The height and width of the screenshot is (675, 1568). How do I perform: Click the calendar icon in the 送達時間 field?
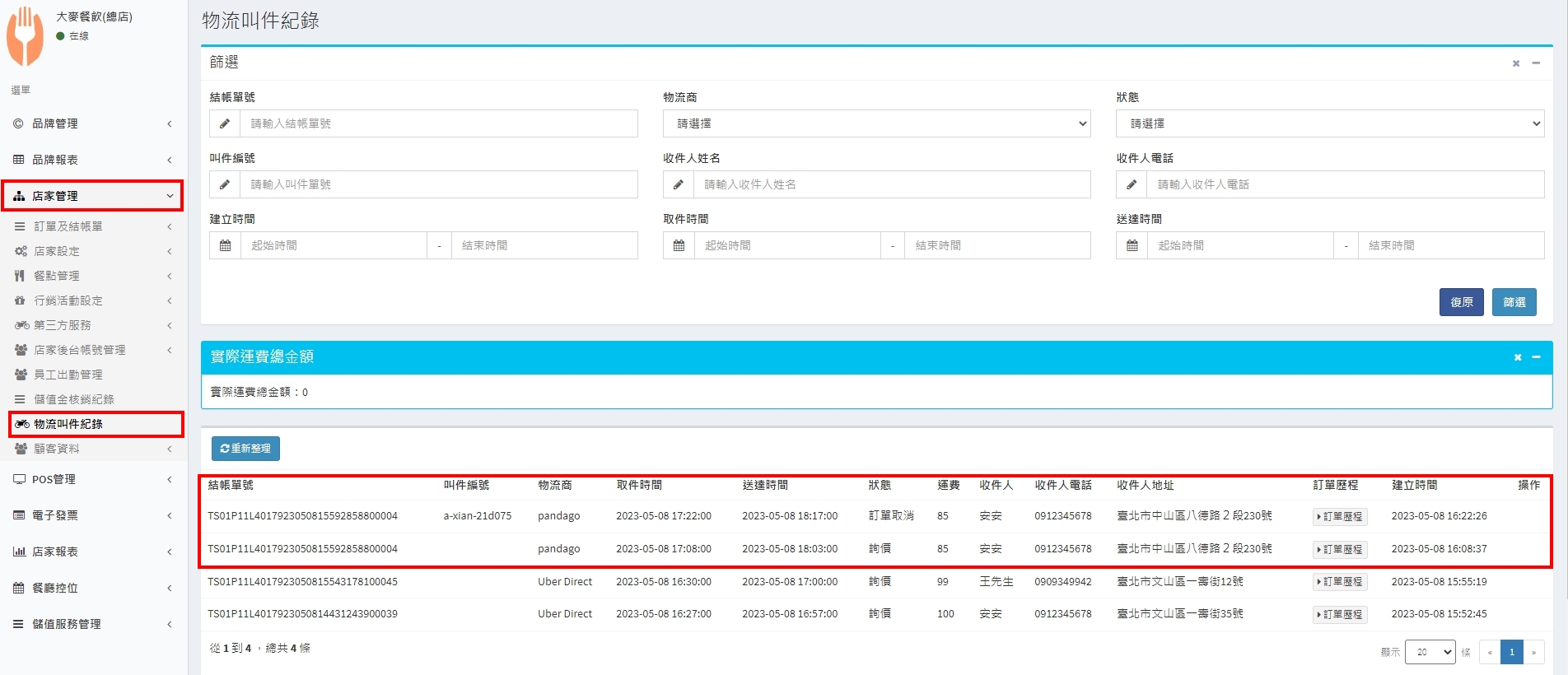point(1132,245)
